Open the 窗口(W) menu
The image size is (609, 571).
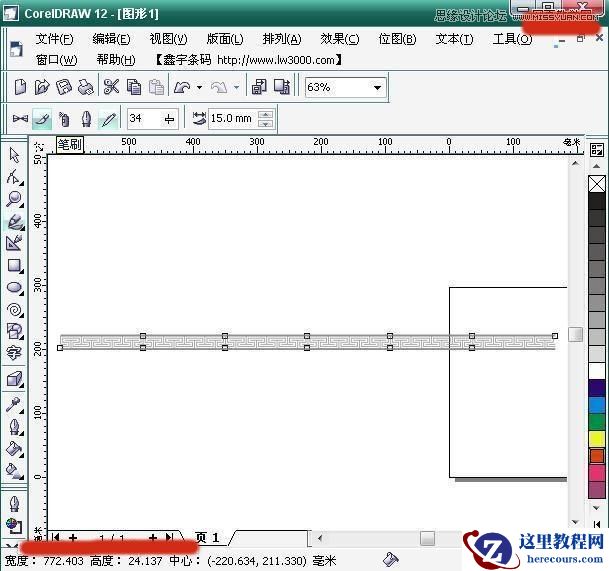point(56,60)
